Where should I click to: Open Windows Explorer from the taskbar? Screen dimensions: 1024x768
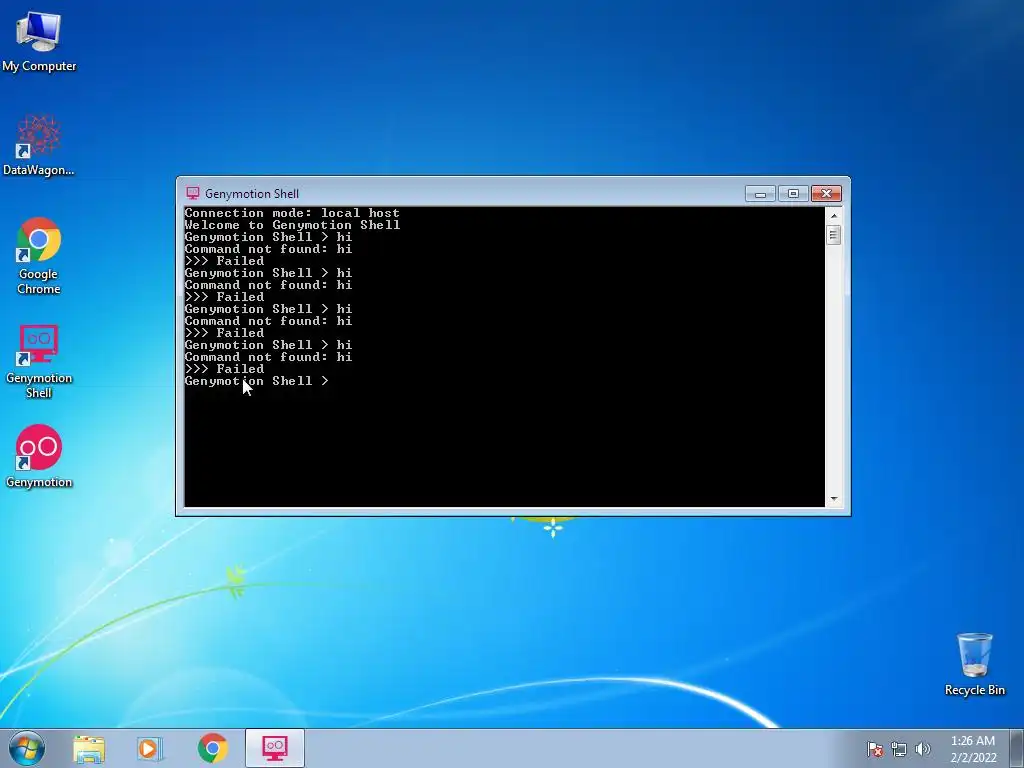pyautogui.click(x=89, y=748)
